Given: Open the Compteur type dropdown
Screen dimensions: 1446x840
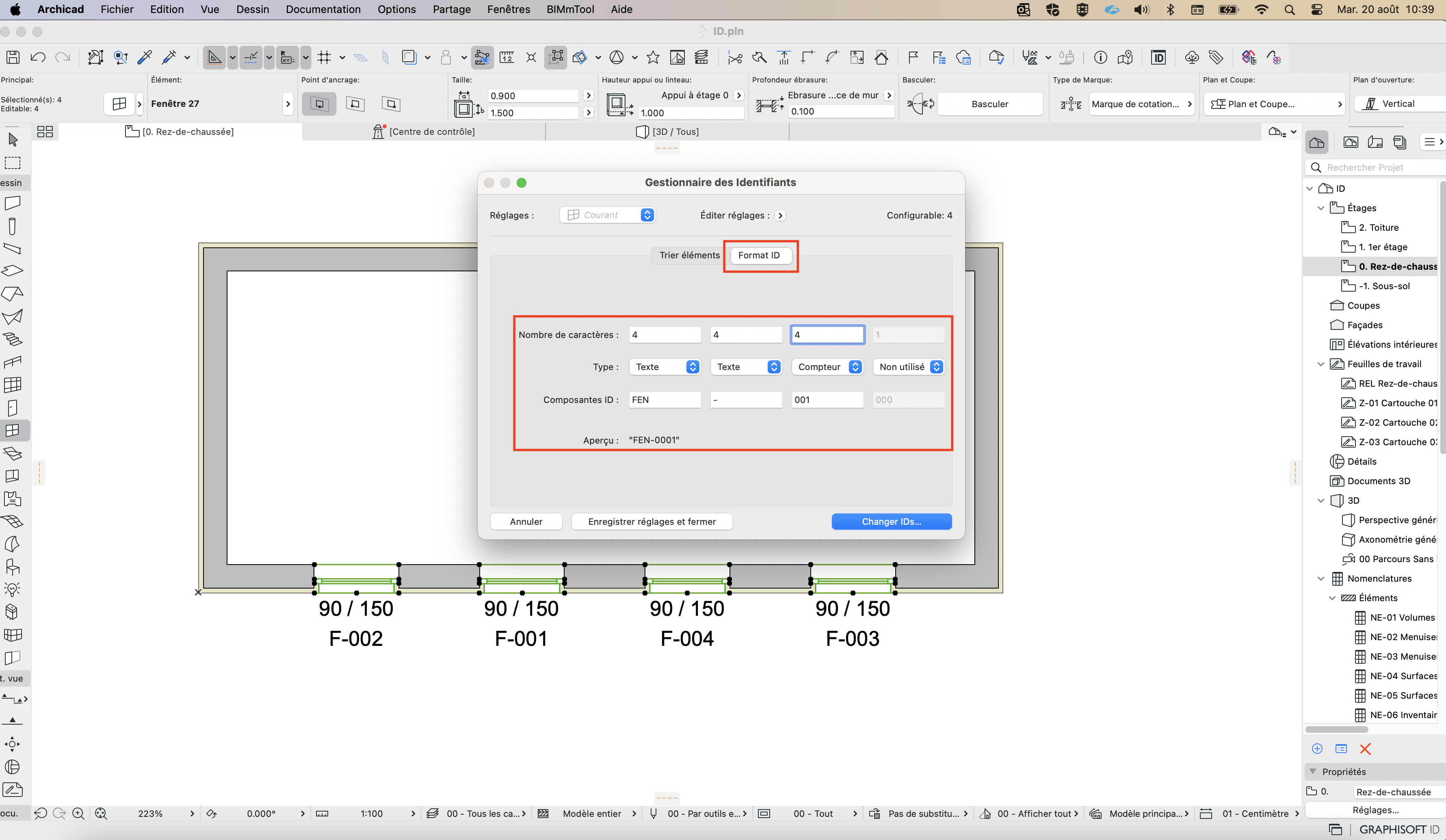Looking at the screenshot, I should 827,367.
